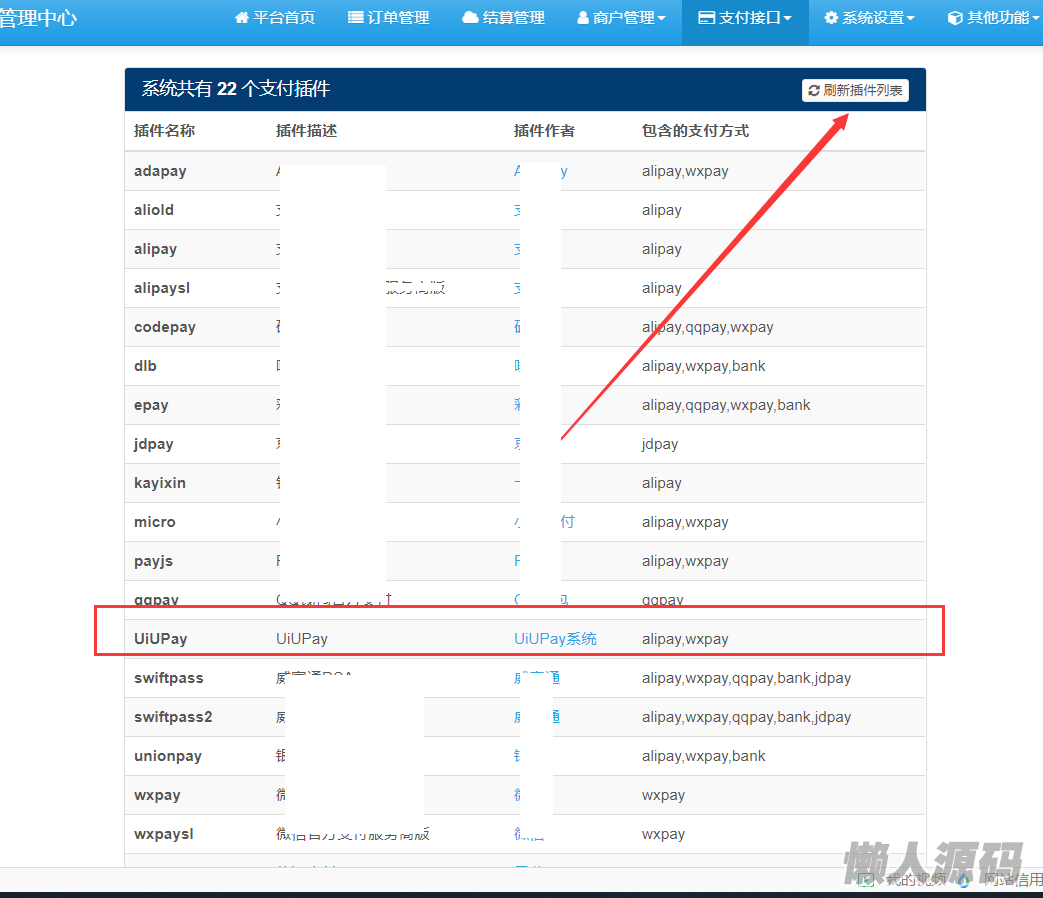Image resolution: width=1043 pixels, height=898 pixels.
Task: Click the list icon for 订单管理
Action: click(355, 18)
